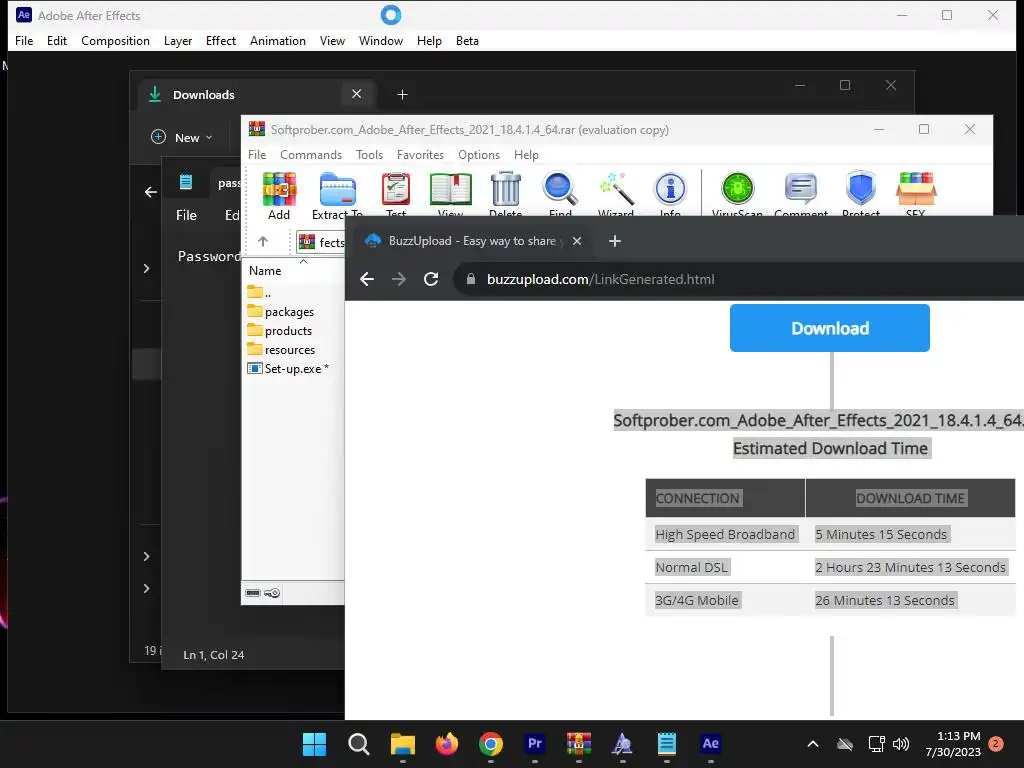Open the taskbar date and time
The height and width of the screenshot is (768, 1024).
pos(953,744)
